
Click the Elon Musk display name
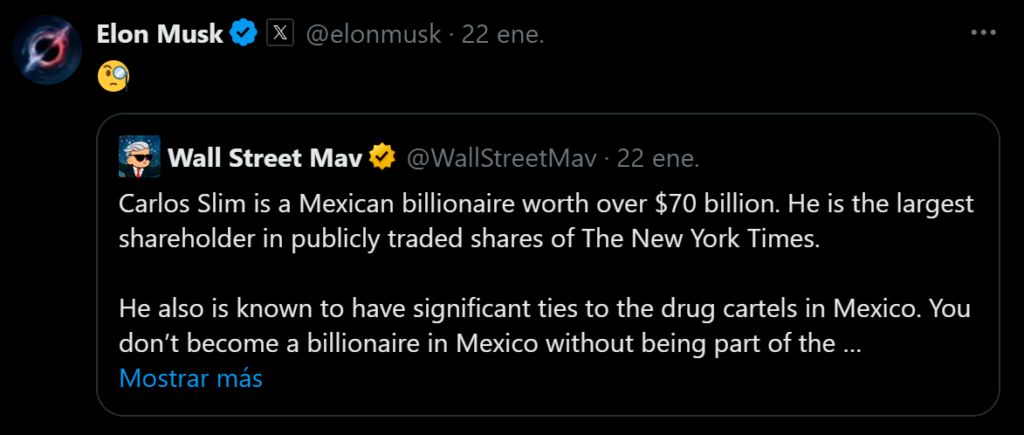tap(159, 35)
